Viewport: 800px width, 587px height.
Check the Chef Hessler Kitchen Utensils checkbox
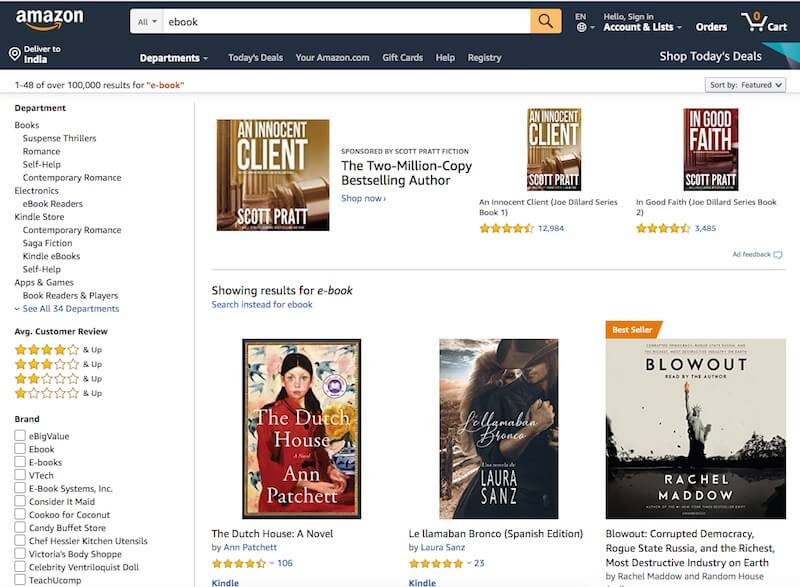tap(20, 541)
